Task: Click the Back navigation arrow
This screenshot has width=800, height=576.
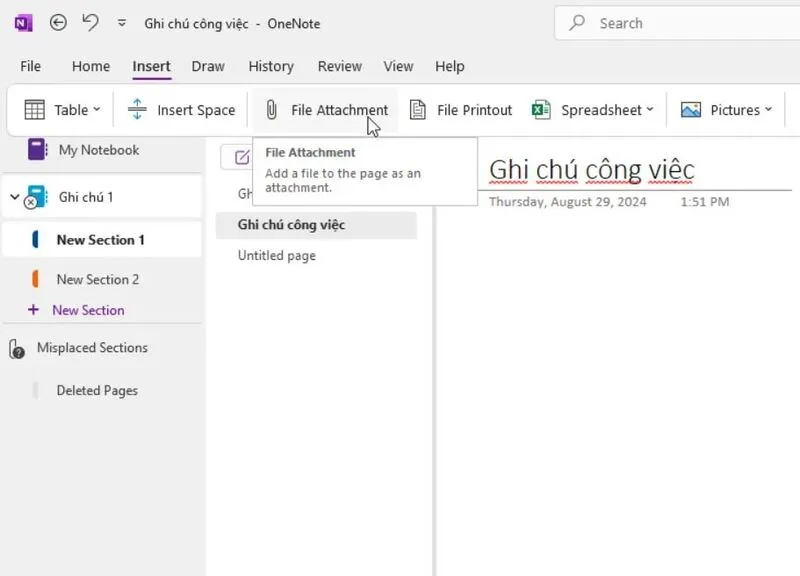Action: click(x=58, y=22)
